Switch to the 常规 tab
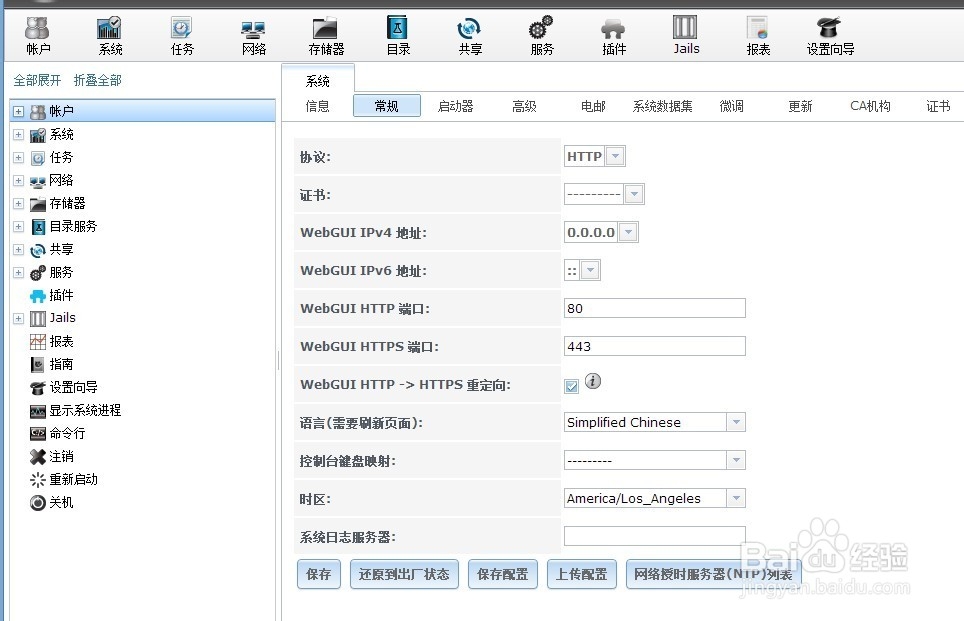Viewport: 964px width, 621px height. pyautogui.click(x=387, y=106)
